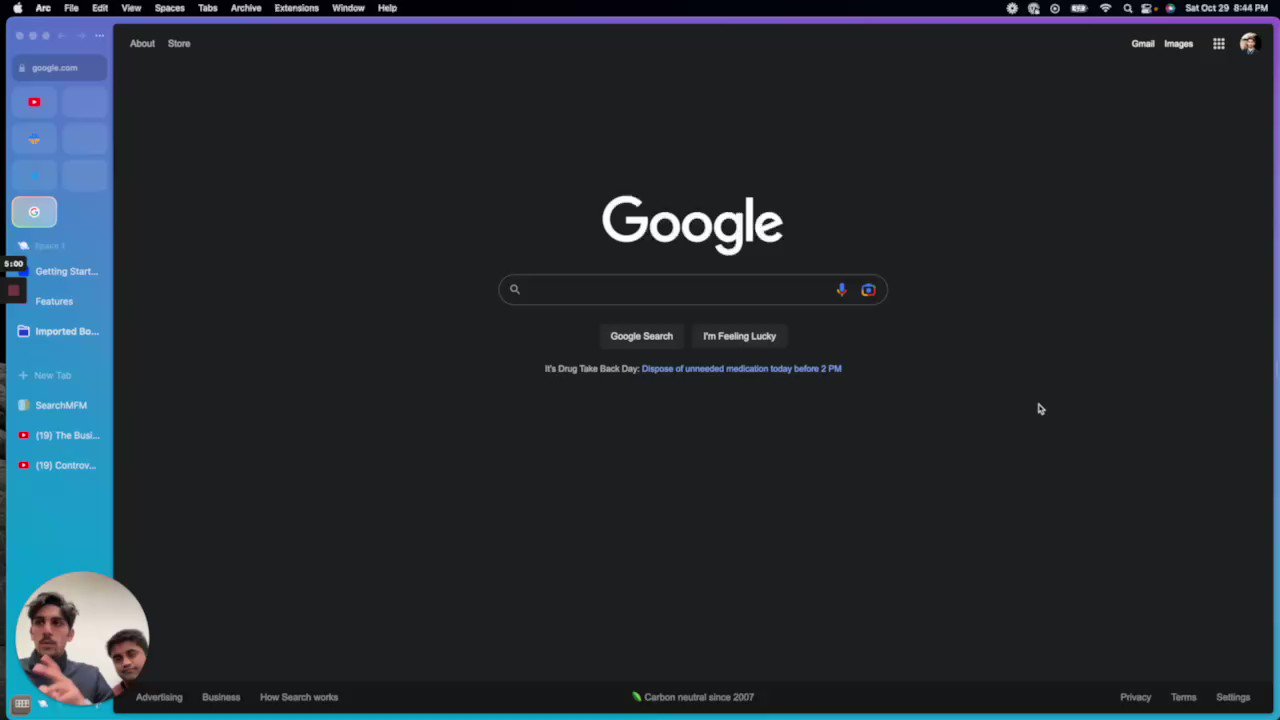Switch to "(19) Controv..." YouTube tab
1280x720 pixels.
pos(60,465)
